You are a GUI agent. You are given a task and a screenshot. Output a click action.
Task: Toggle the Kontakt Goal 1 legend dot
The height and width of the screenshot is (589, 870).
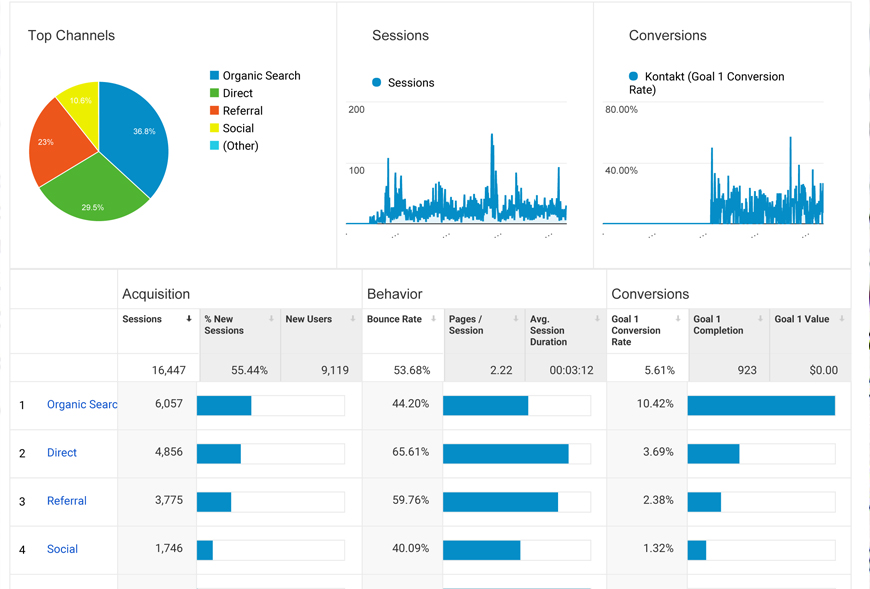pyautogui.click(x=634, y=76)
